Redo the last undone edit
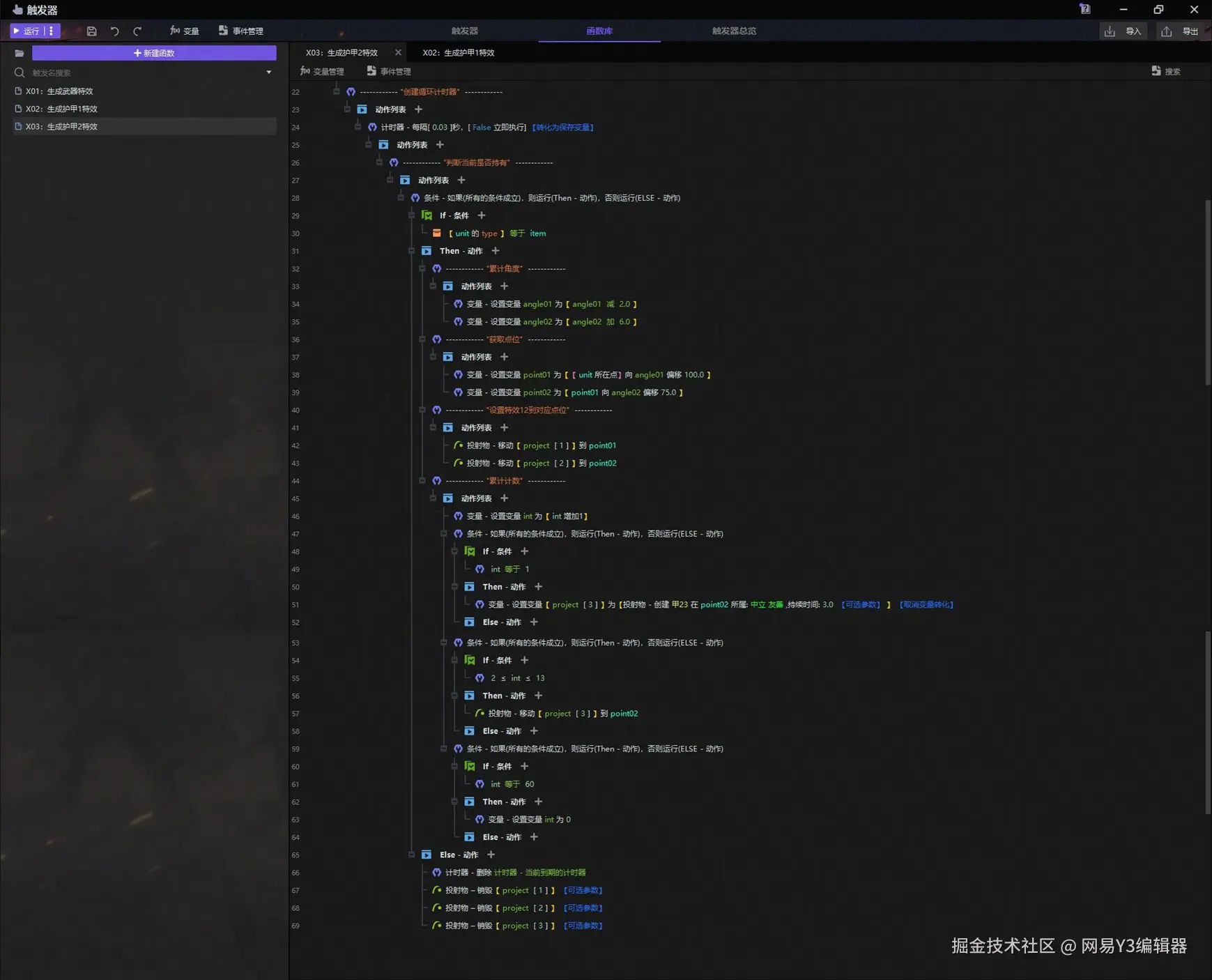This screenshot has height=980, width=1212. point(137,31)
